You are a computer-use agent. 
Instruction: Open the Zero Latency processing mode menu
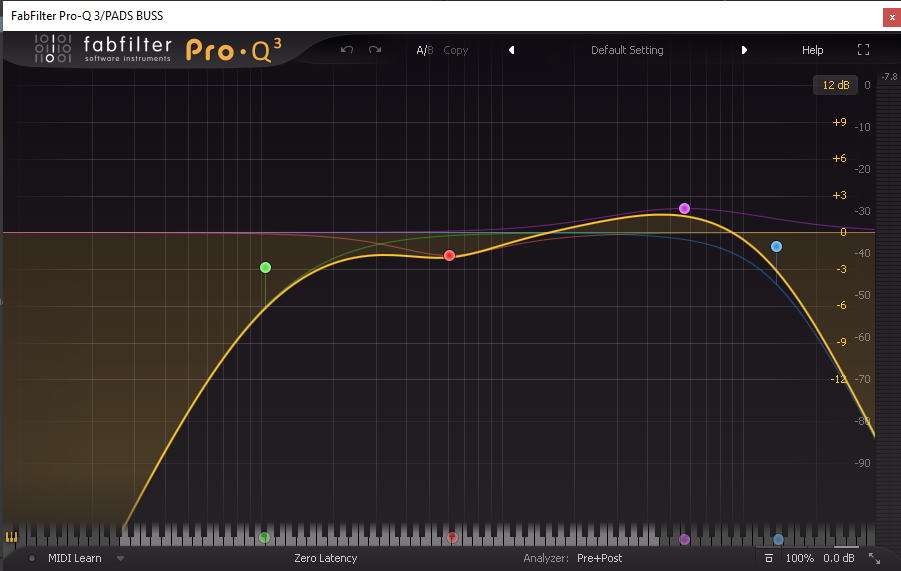point(325,558)
